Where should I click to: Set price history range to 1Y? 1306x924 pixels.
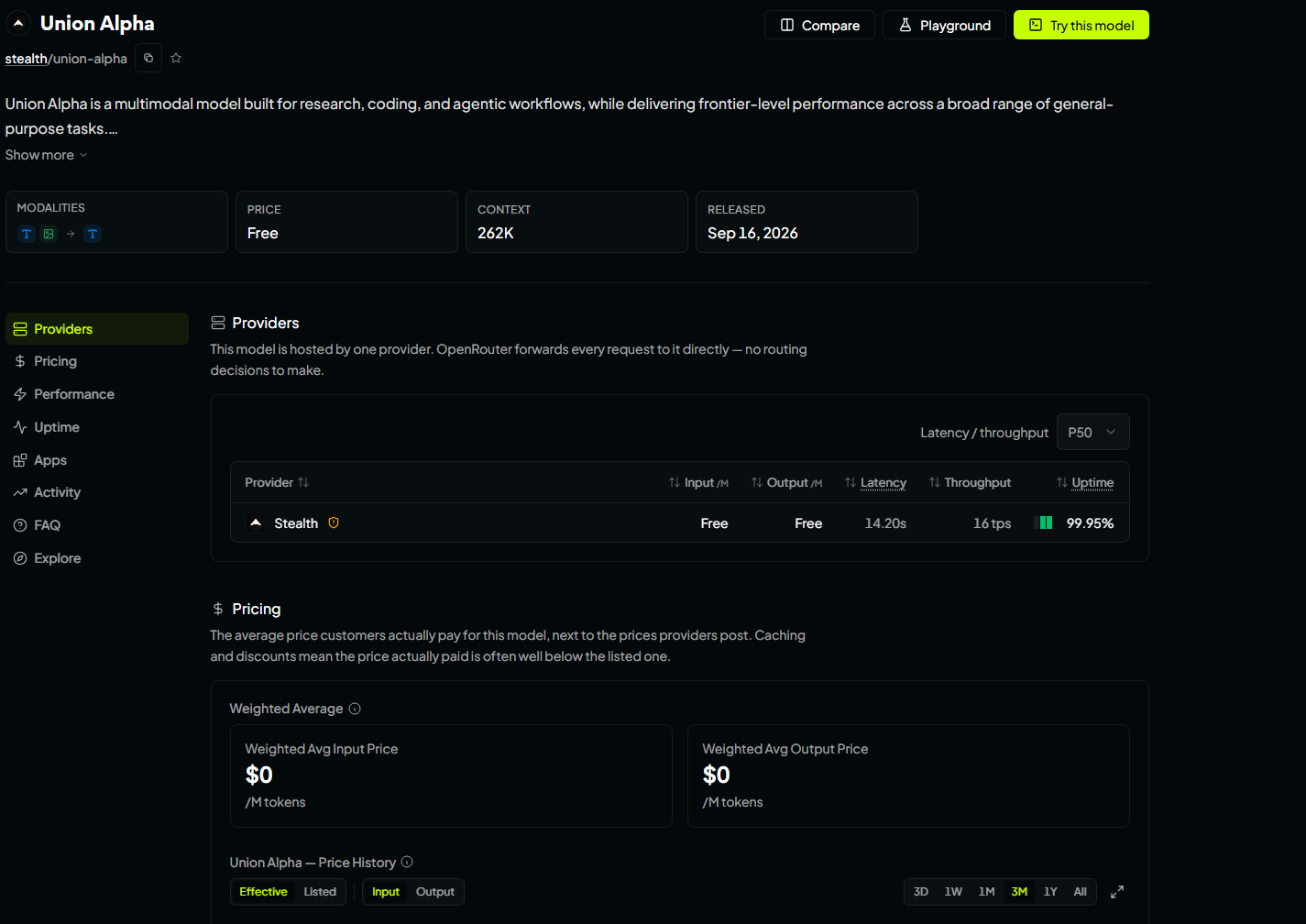1050,892
